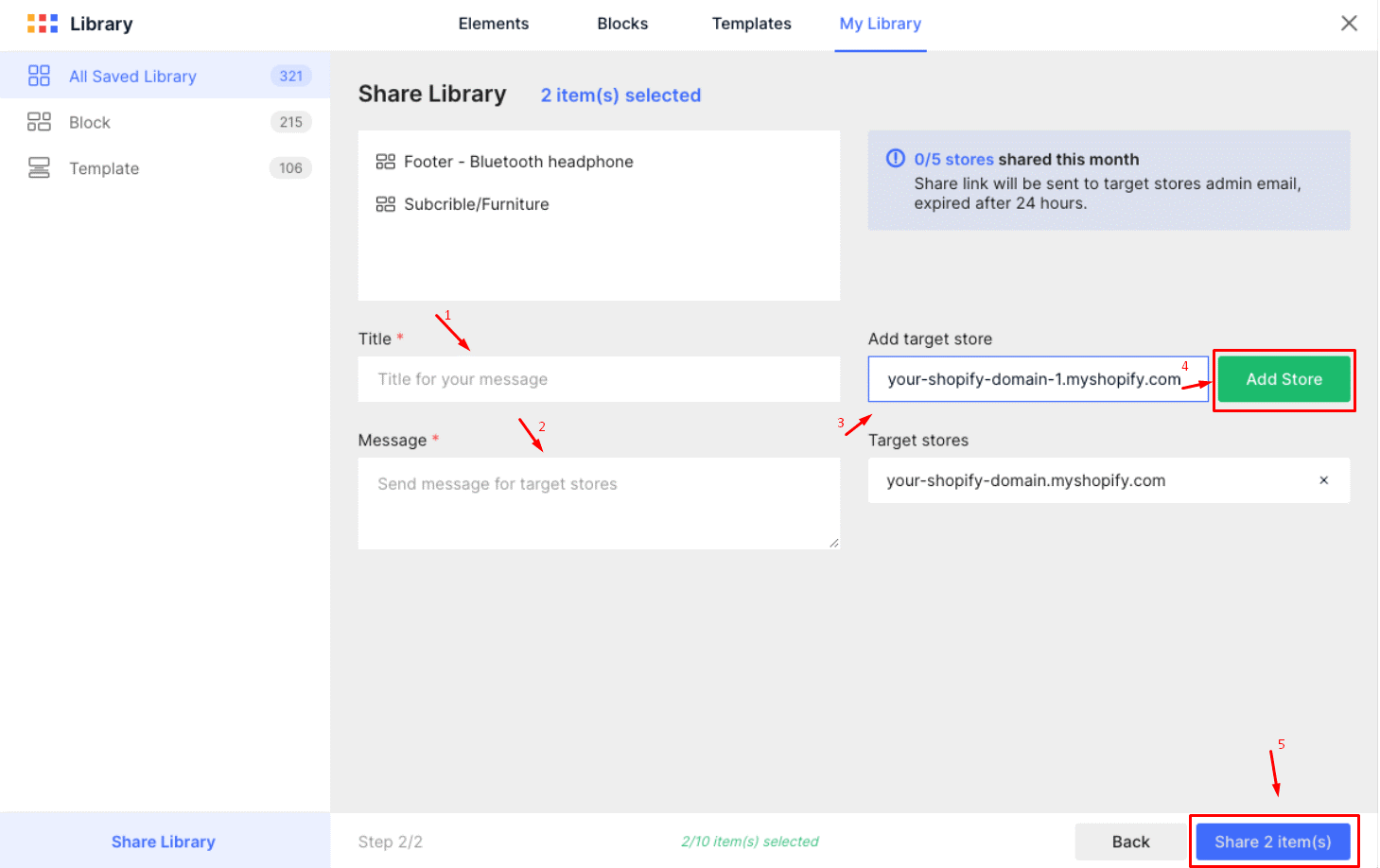The width and height of the screenshot is (1380, 868).
Task: Open the Templates tab
Action: pos(751,24)
